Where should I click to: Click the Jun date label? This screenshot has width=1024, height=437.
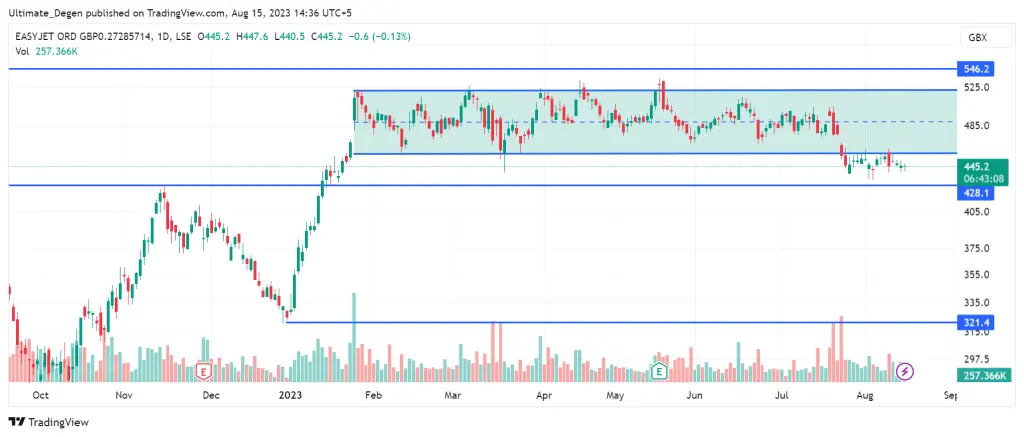(x=696, y=395)
